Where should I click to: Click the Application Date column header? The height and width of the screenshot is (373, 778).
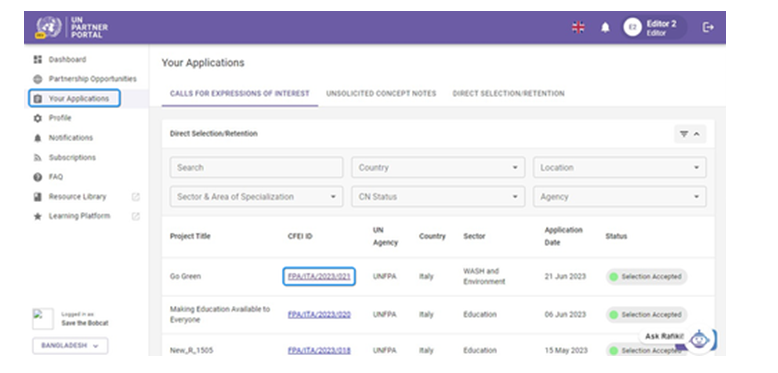click(564, 237)
